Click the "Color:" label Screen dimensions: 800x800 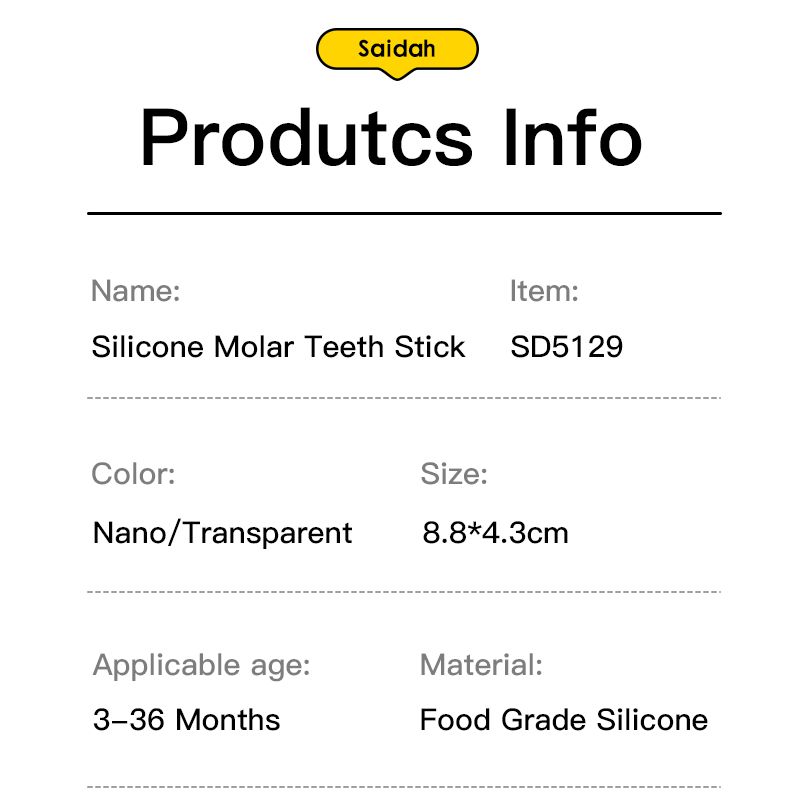[x=133, y=473]
